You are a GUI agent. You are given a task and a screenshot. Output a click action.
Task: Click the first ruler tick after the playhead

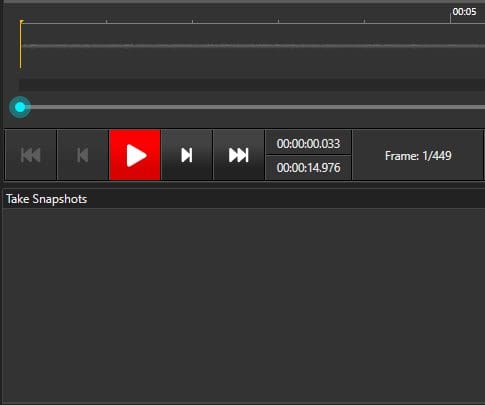106,21
